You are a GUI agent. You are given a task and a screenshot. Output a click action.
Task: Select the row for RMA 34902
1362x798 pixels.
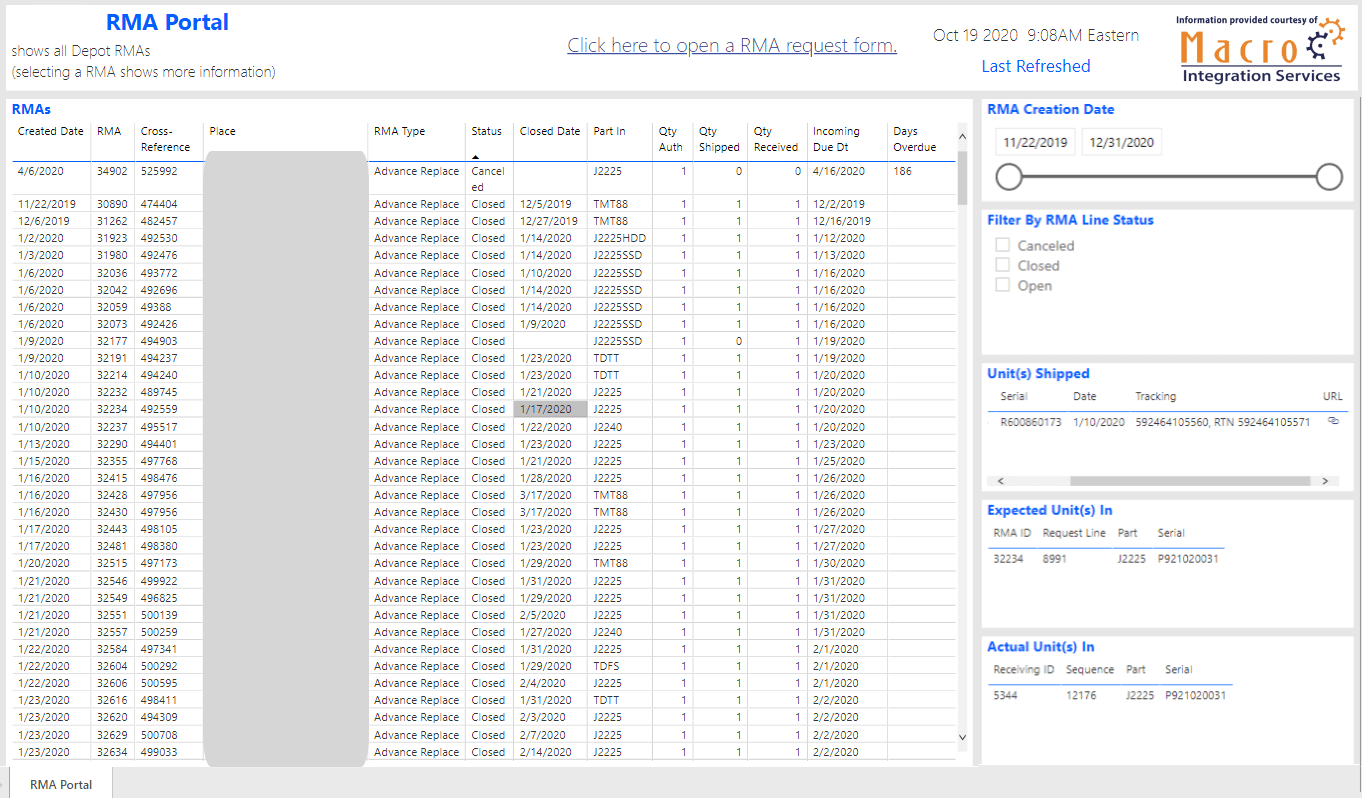click(112, 172)
